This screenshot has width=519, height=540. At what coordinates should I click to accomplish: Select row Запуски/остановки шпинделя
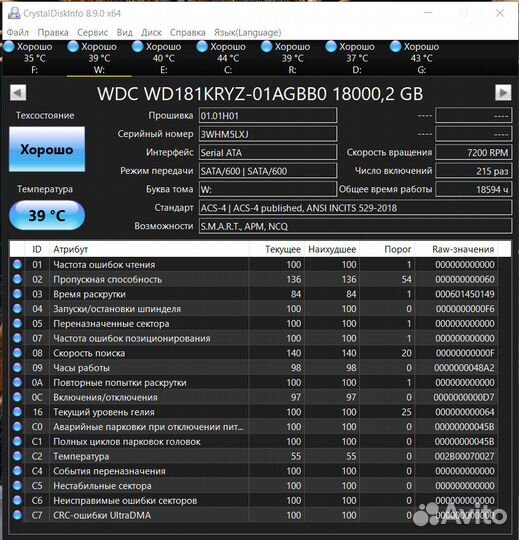coord(253,309)
